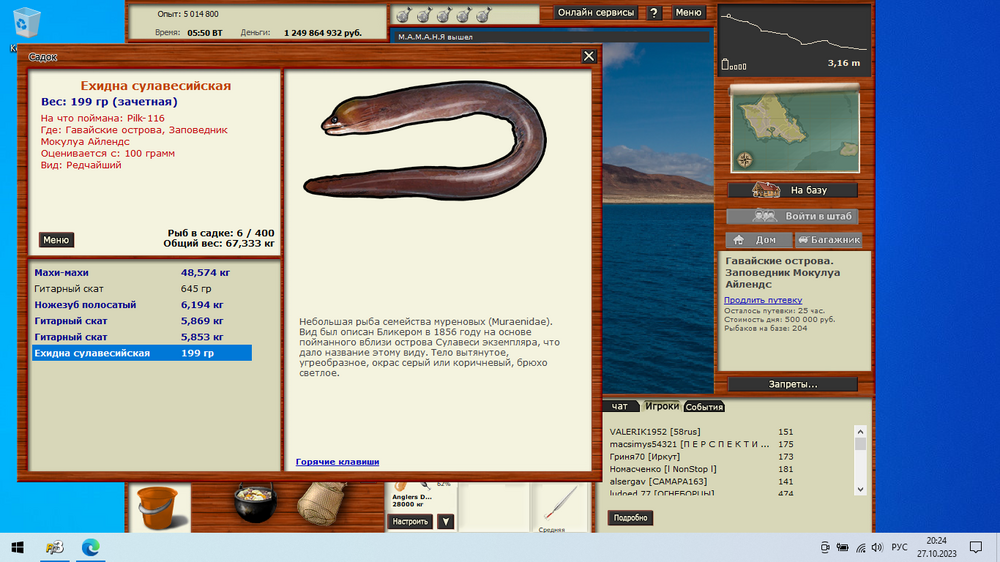
Task: Click the orange bucket icon
Action: click(156, 506)
